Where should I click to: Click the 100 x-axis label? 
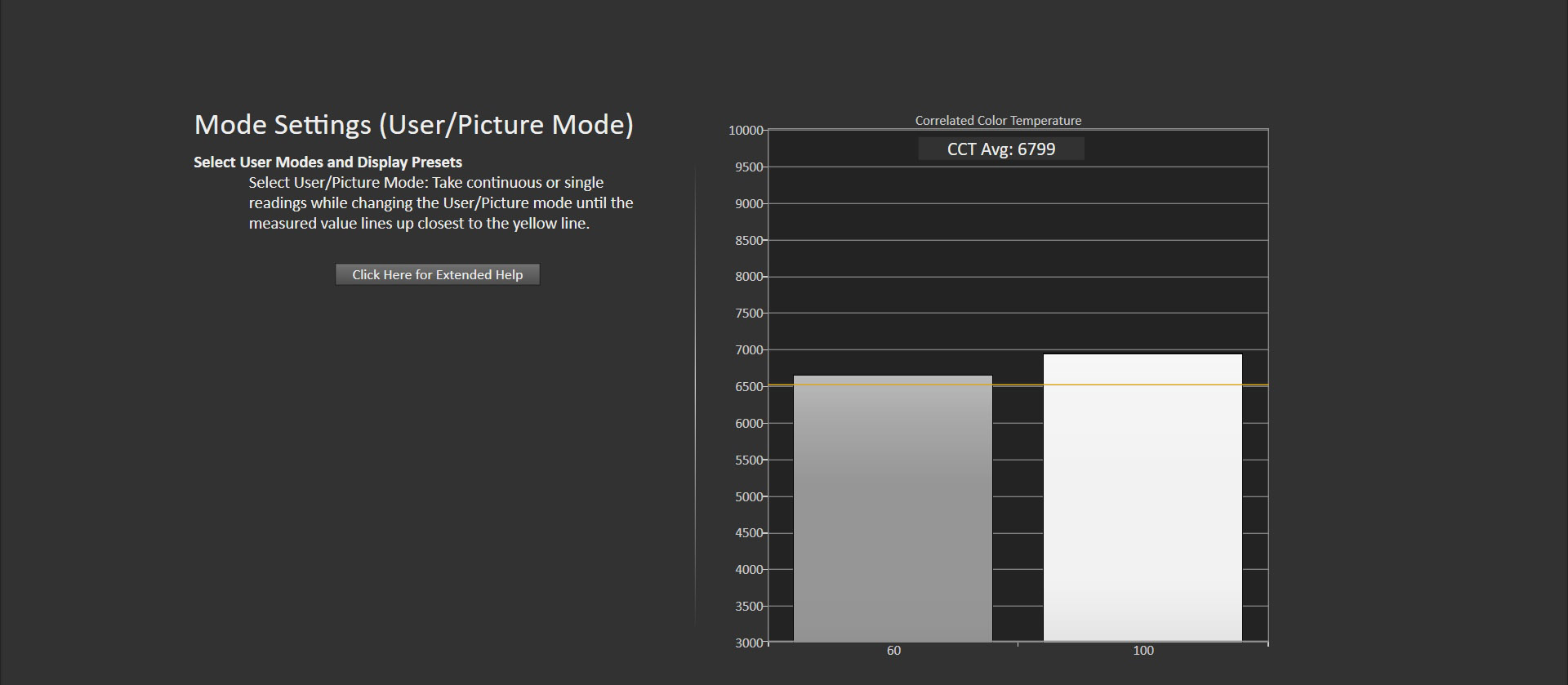point(1143,651)
